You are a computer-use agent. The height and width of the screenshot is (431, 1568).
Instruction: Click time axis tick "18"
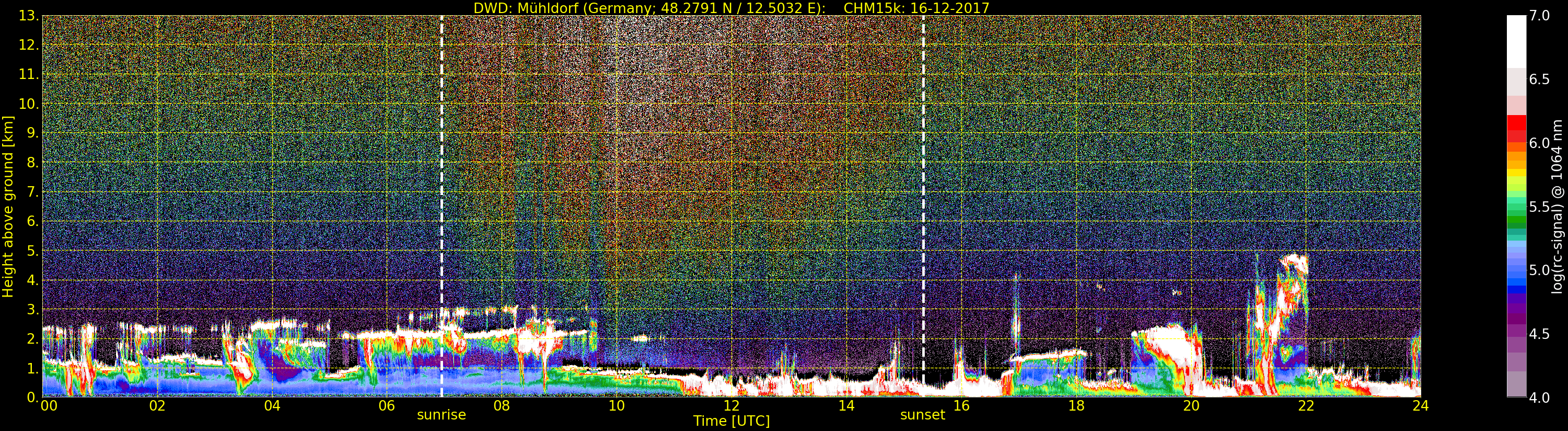[1076, 406]
